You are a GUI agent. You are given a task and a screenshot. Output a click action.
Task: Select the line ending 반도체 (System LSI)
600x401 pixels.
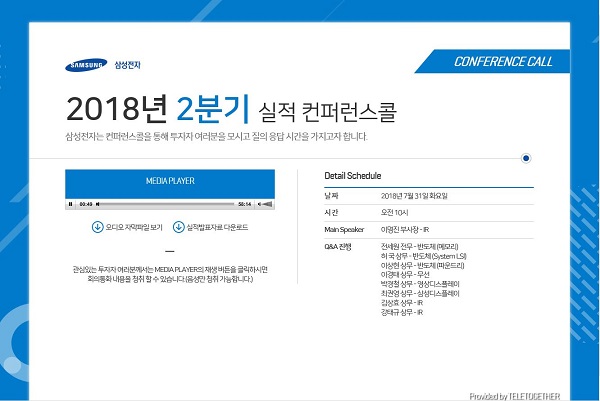[x=424, y=256]
